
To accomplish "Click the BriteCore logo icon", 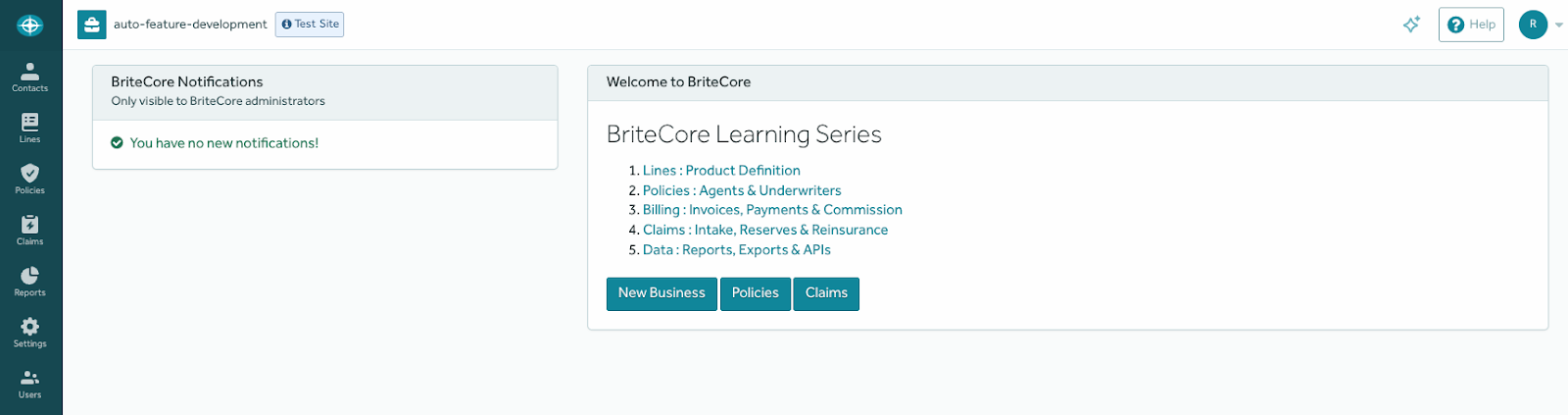I will [30, 25].
